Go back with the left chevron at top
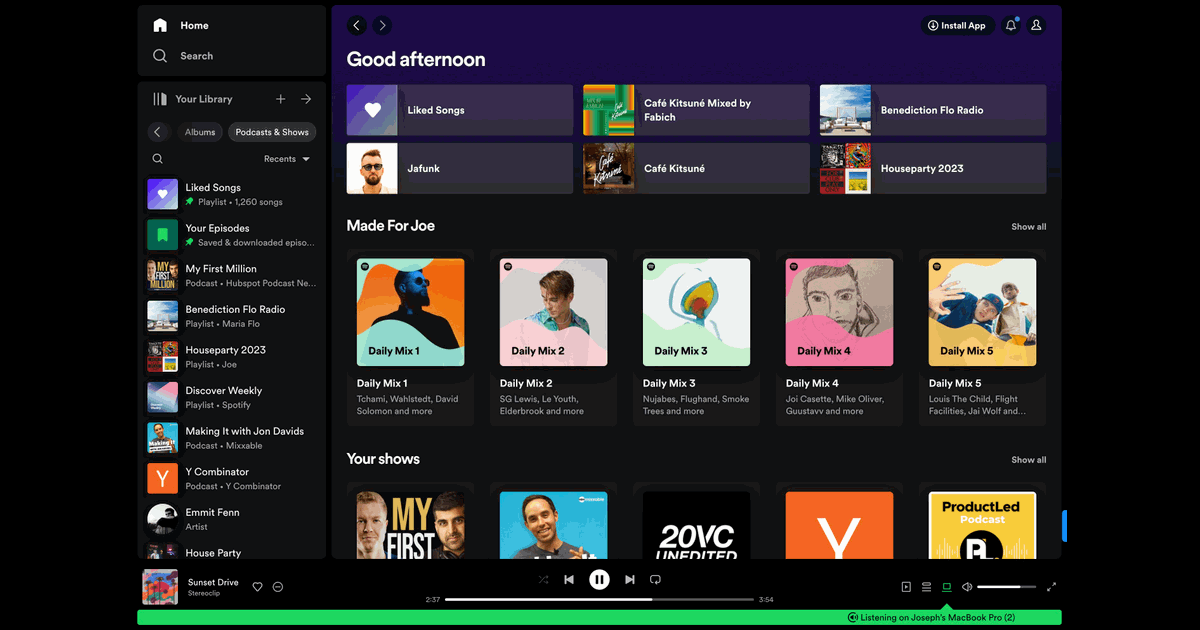 (x=357, y=25)
